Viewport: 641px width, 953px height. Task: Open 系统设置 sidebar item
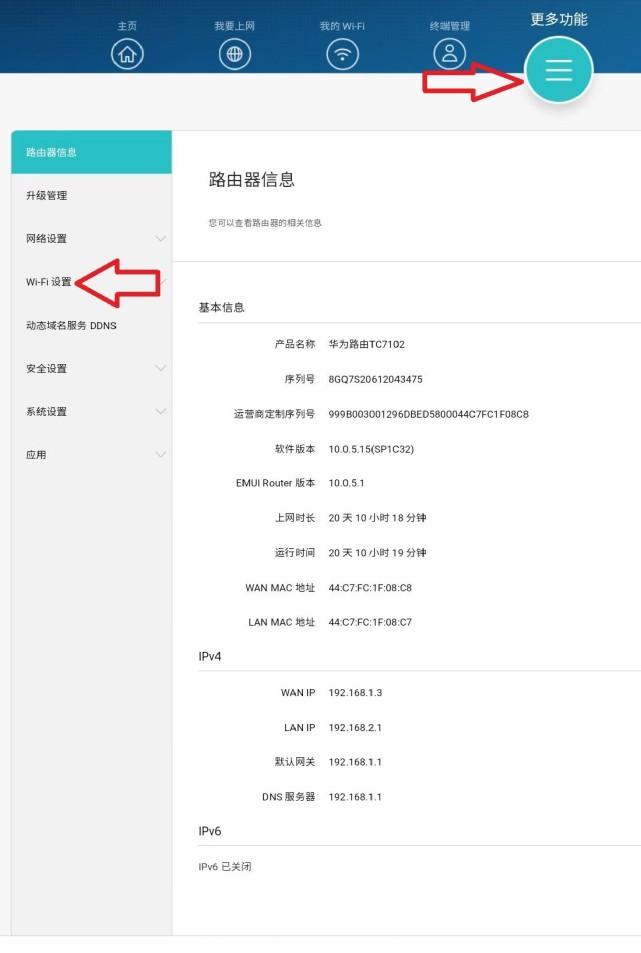(x=91, y=411)
